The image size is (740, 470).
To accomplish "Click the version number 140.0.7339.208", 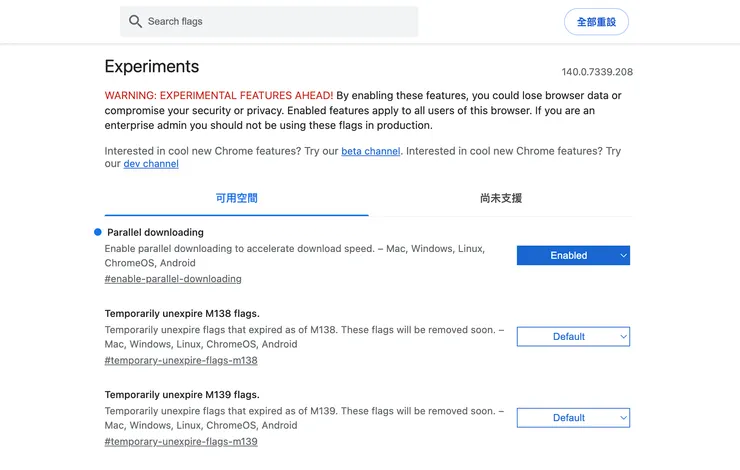I will tap(597, 72).
